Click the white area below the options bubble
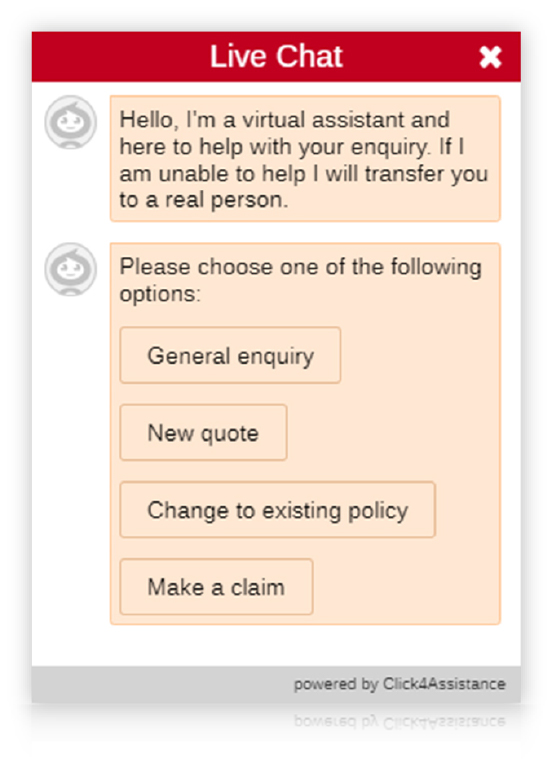Image resolution: width=555 pixels, height=763 pixels. tap(276, 645)
